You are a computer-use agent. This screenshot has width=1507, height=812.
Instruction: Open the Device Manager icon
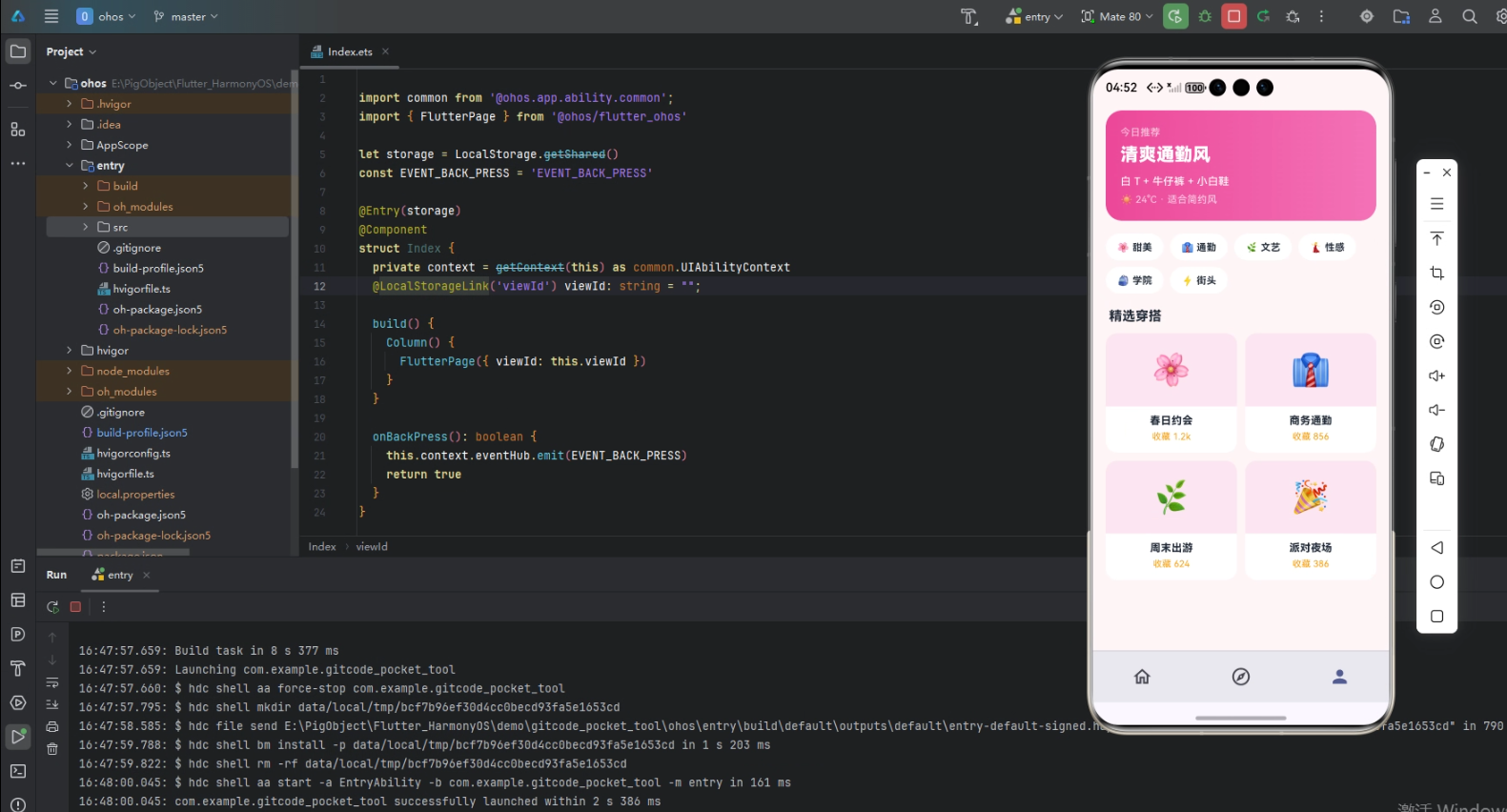click(1401, 16)
